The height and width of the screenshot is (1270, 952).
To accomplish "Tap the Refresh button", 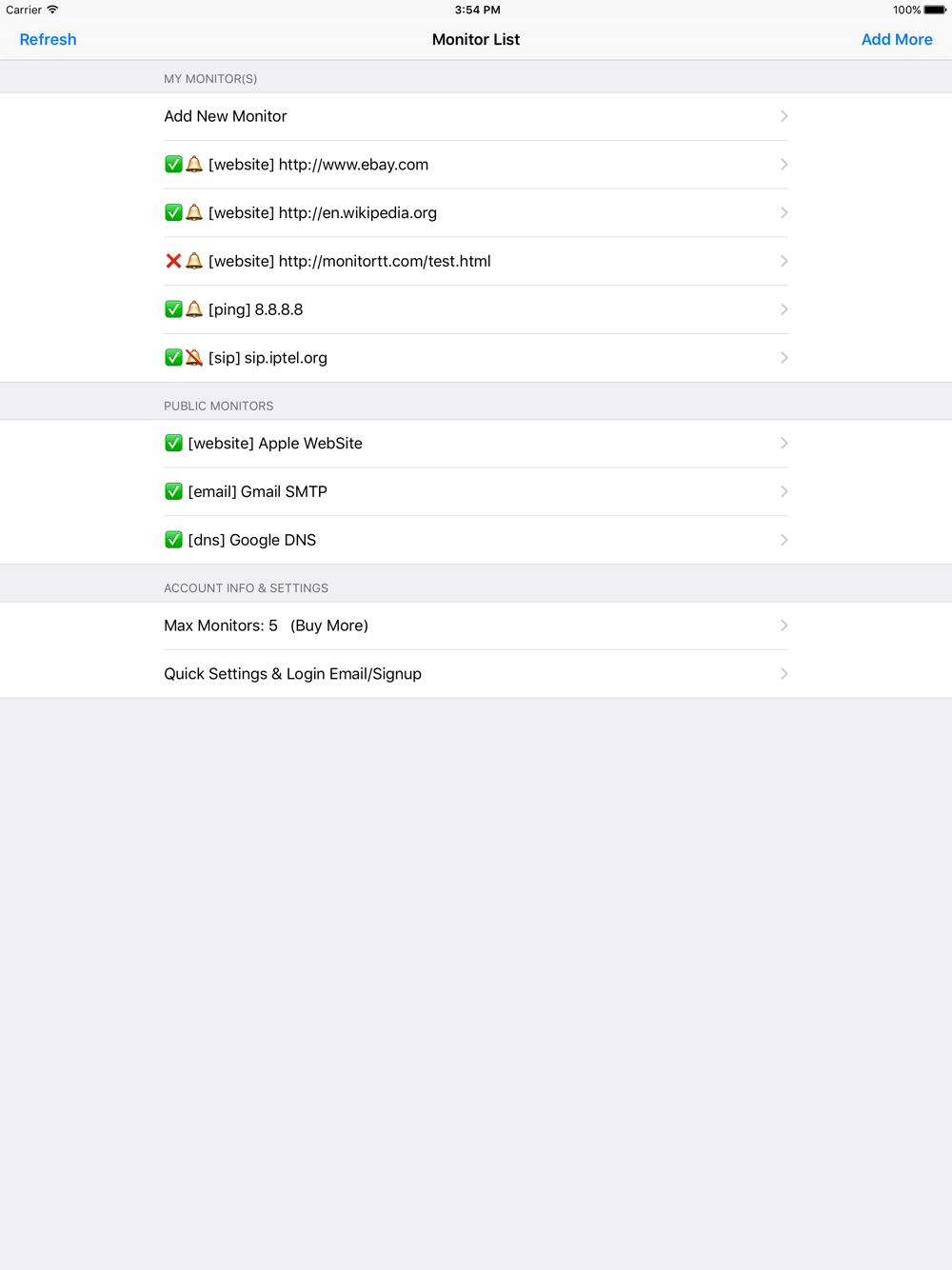I will coord(48,39).
